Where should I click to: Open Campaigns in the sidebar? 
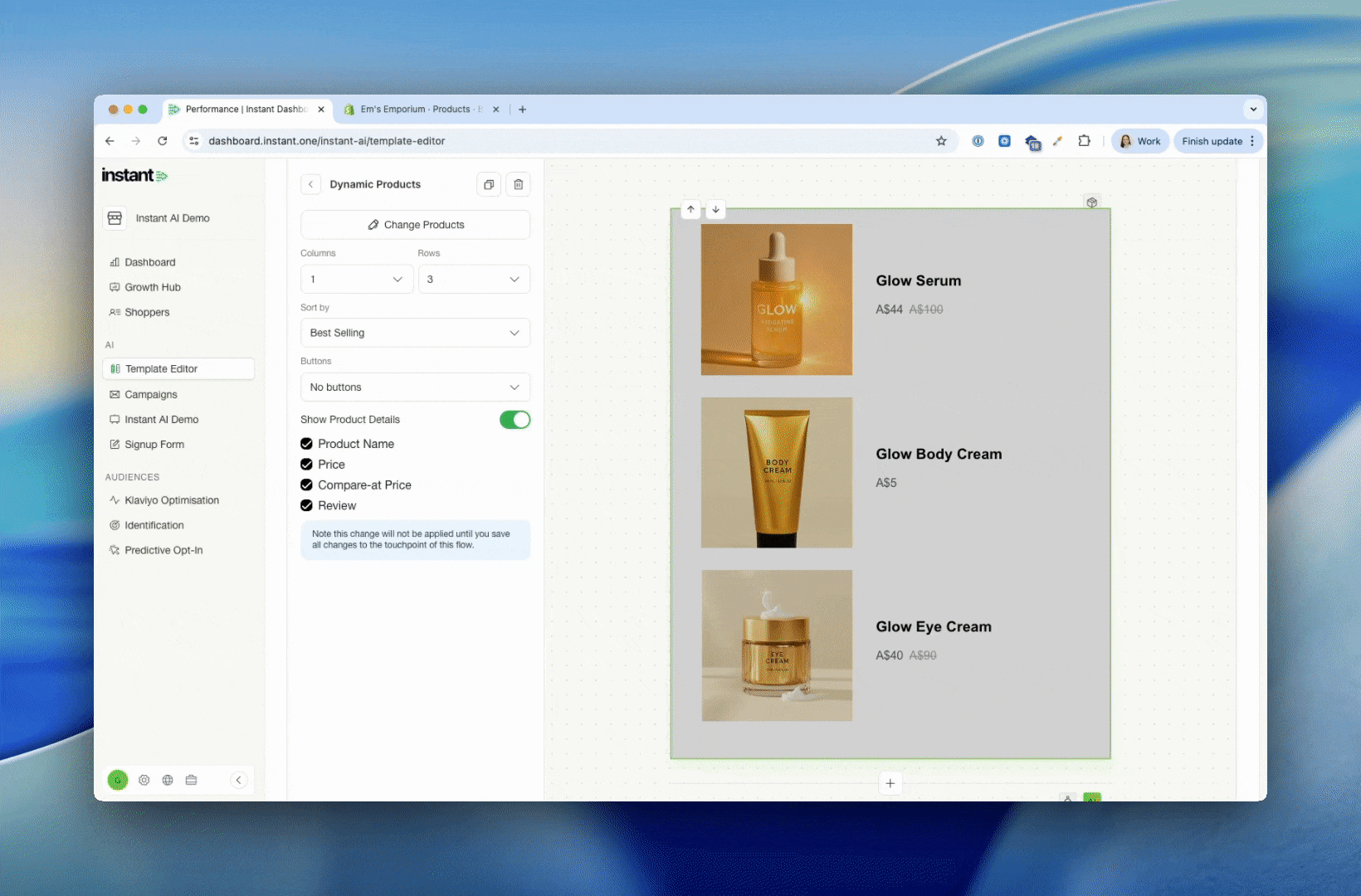151,395
